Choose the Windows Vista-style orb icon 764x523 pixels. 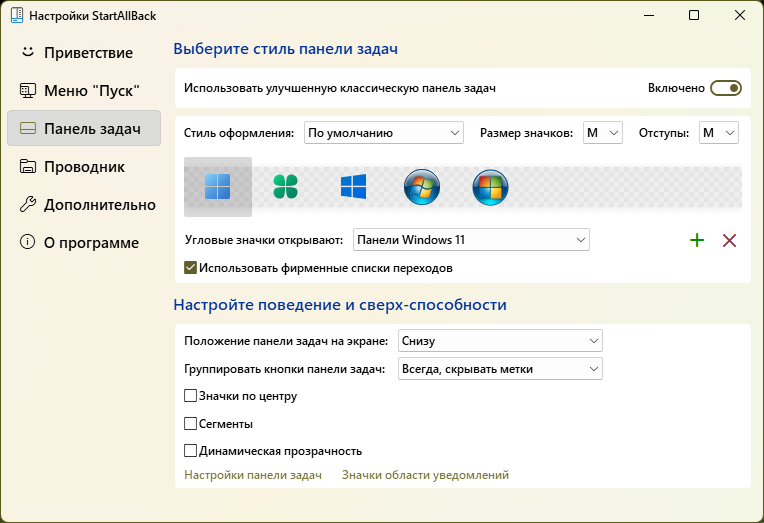pyautogui.click(x=490, y=187)
